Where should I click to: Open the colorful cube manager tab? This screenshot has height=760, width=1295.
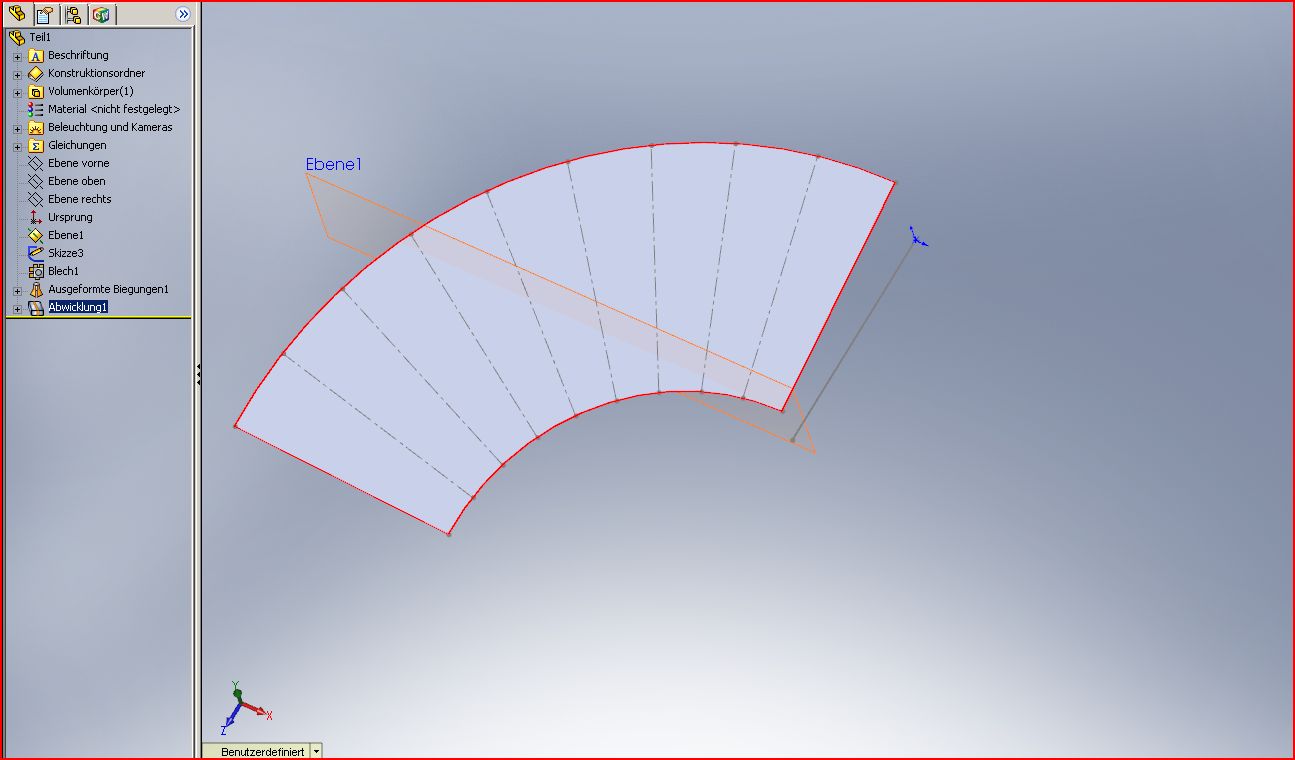[x=101, y=14]
